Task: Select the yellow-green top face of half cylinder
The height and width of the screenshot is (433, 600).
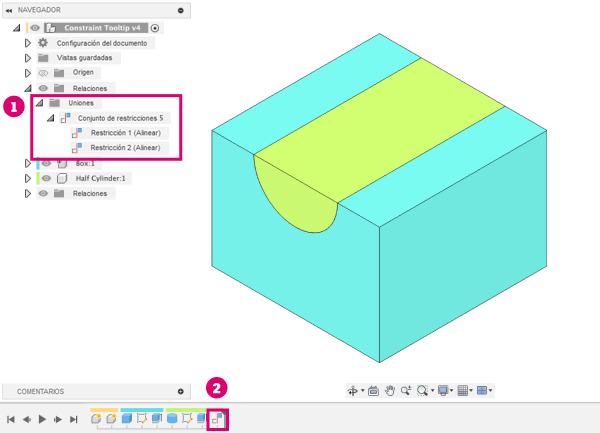Action: point(379,130)
